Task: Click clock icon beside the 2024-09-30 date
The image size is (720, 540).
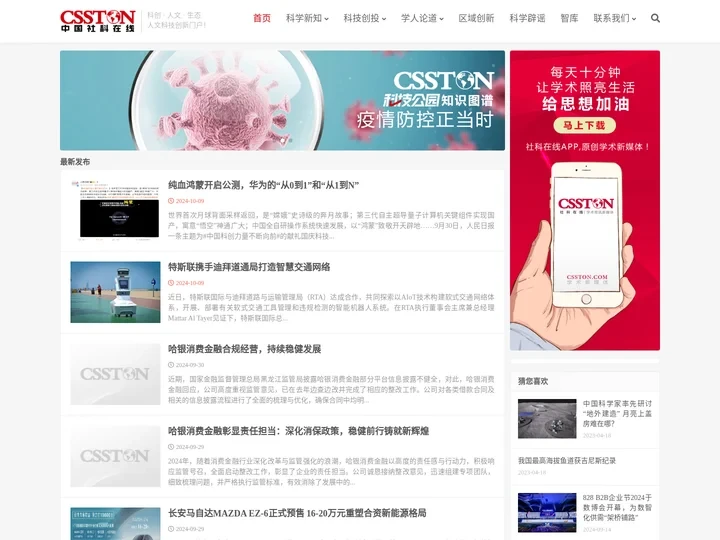Action: tap(171, 365)
